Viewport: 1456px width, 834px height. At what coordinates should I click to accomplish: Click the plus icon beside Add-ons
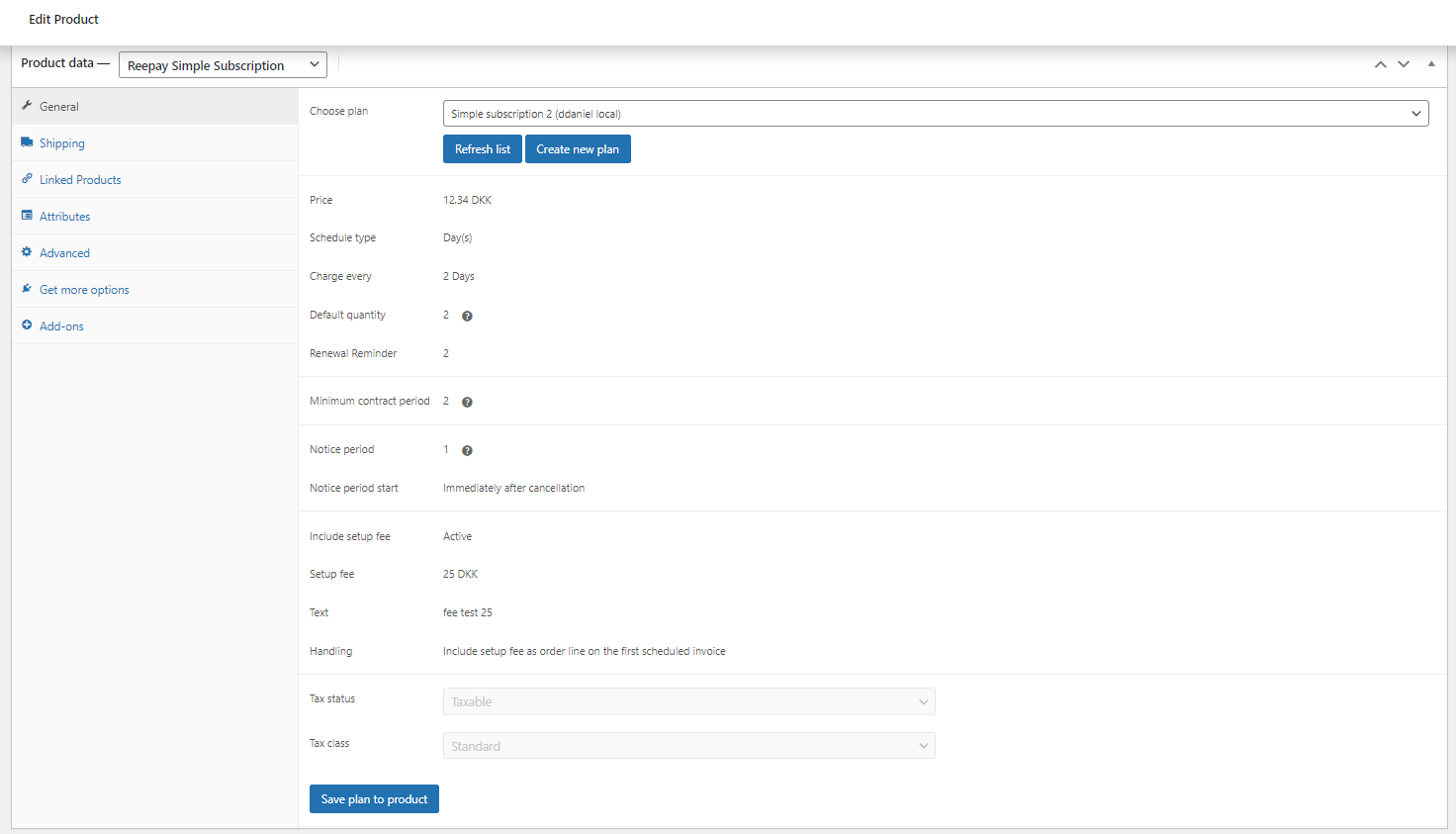point(28,325)
